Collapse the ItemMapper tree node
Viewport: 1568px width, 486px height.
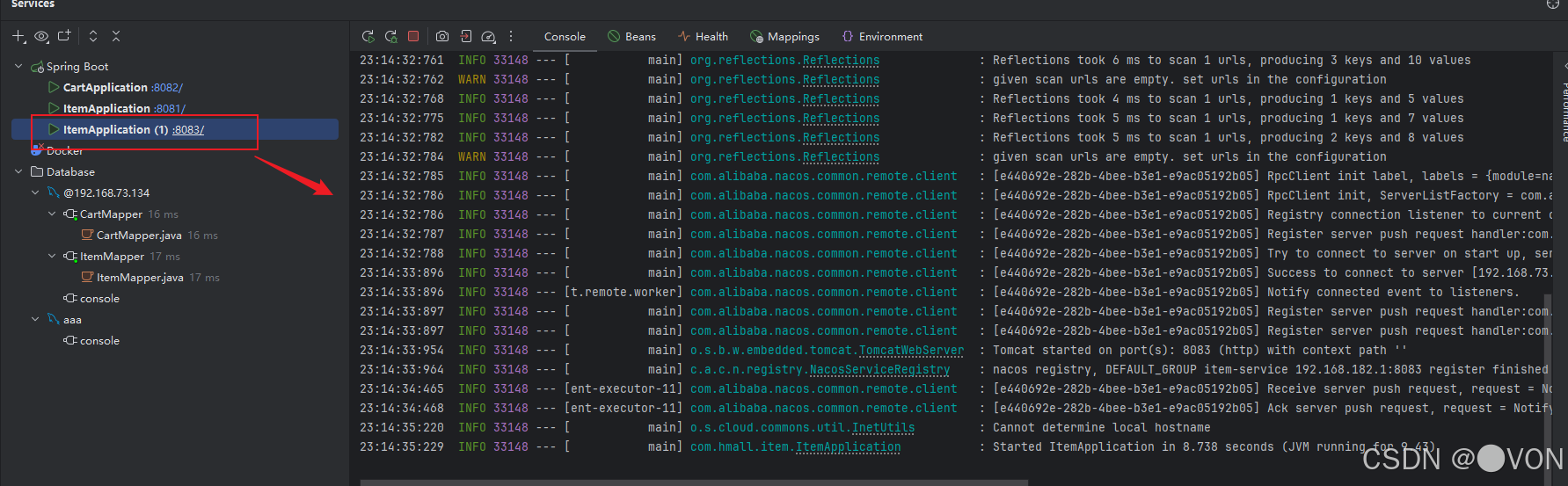point(52,257)
